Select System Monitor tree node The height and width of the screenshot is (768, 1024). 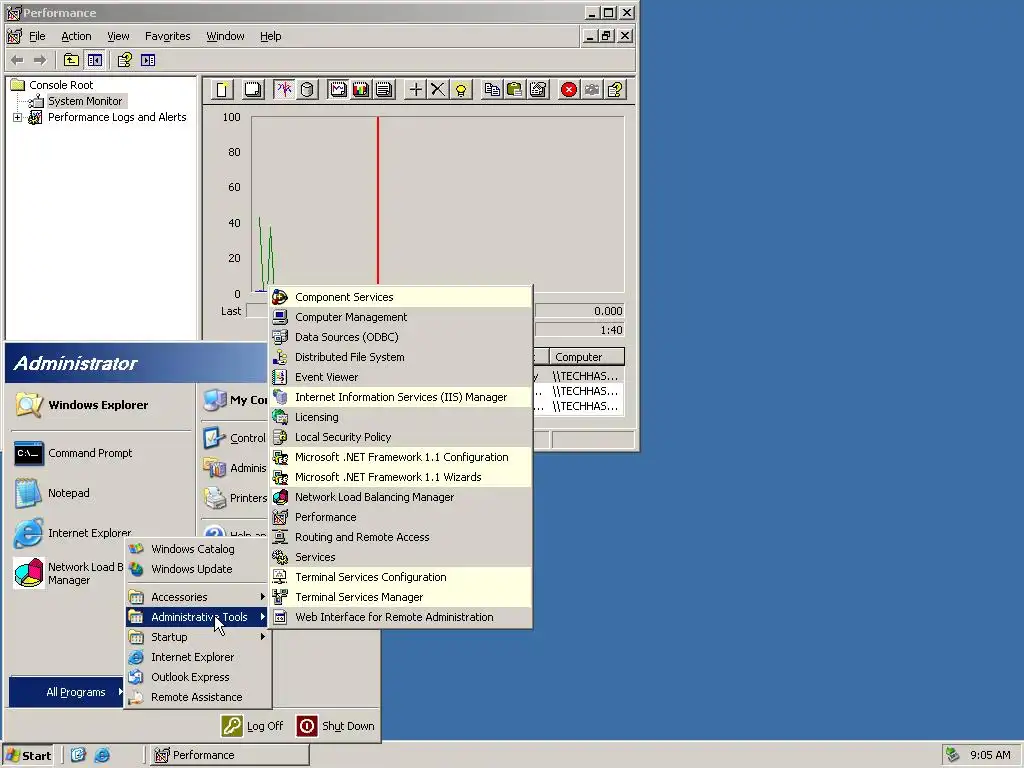[x=84, y=101]
